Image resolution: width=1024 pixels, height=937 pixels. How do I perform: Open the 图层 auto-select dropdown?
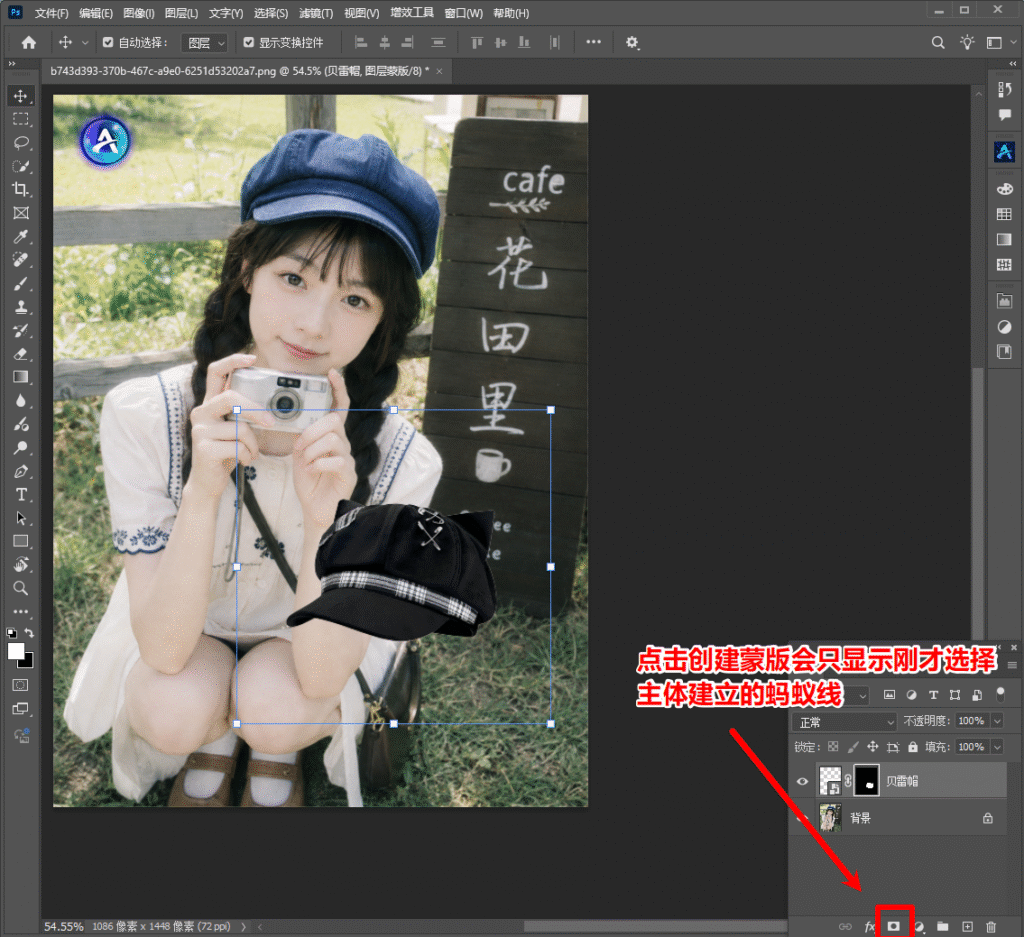point(204,43)
